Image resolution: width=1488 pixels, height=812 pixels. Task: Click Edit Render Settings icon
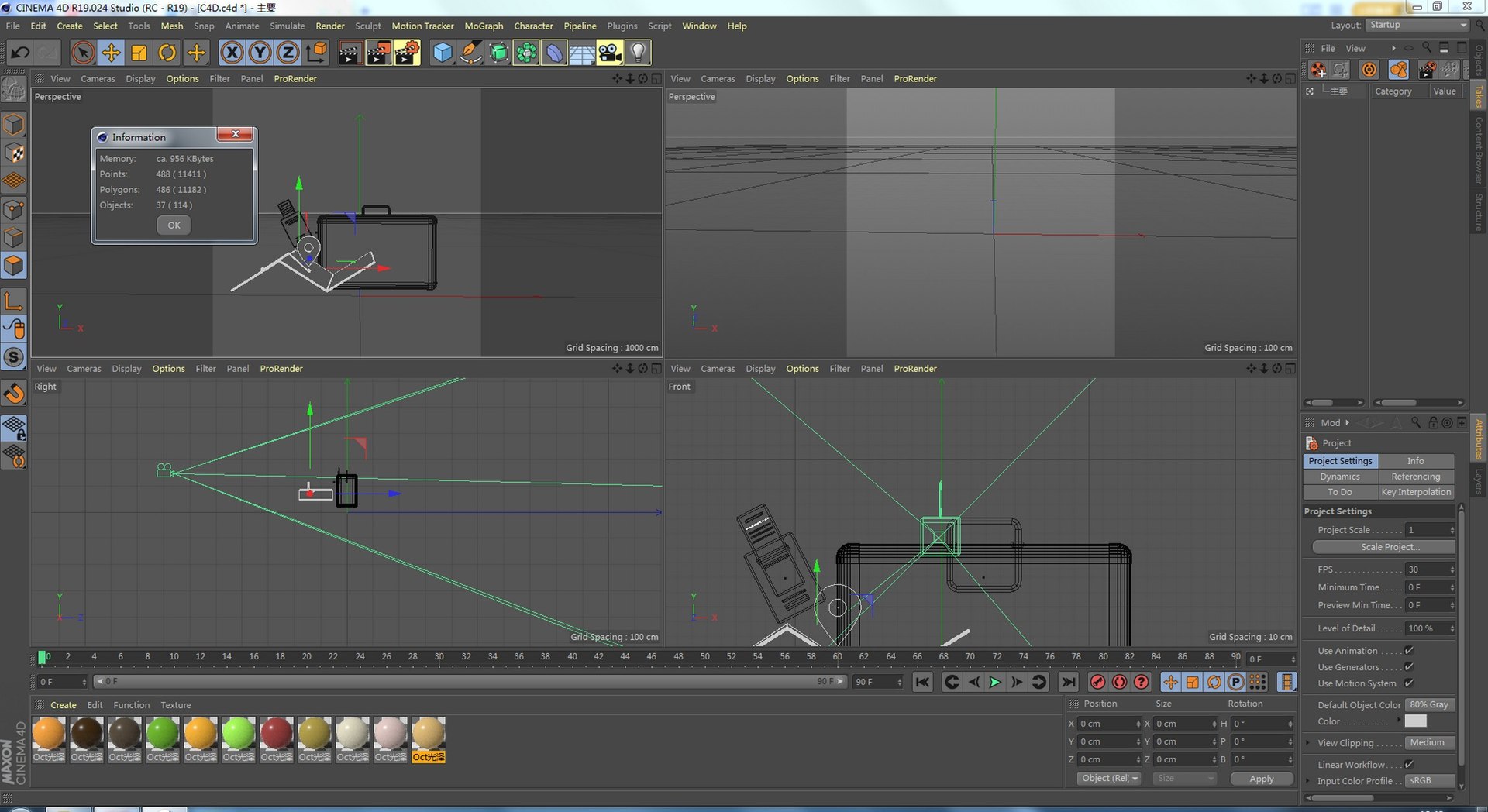tap(407, 53)
